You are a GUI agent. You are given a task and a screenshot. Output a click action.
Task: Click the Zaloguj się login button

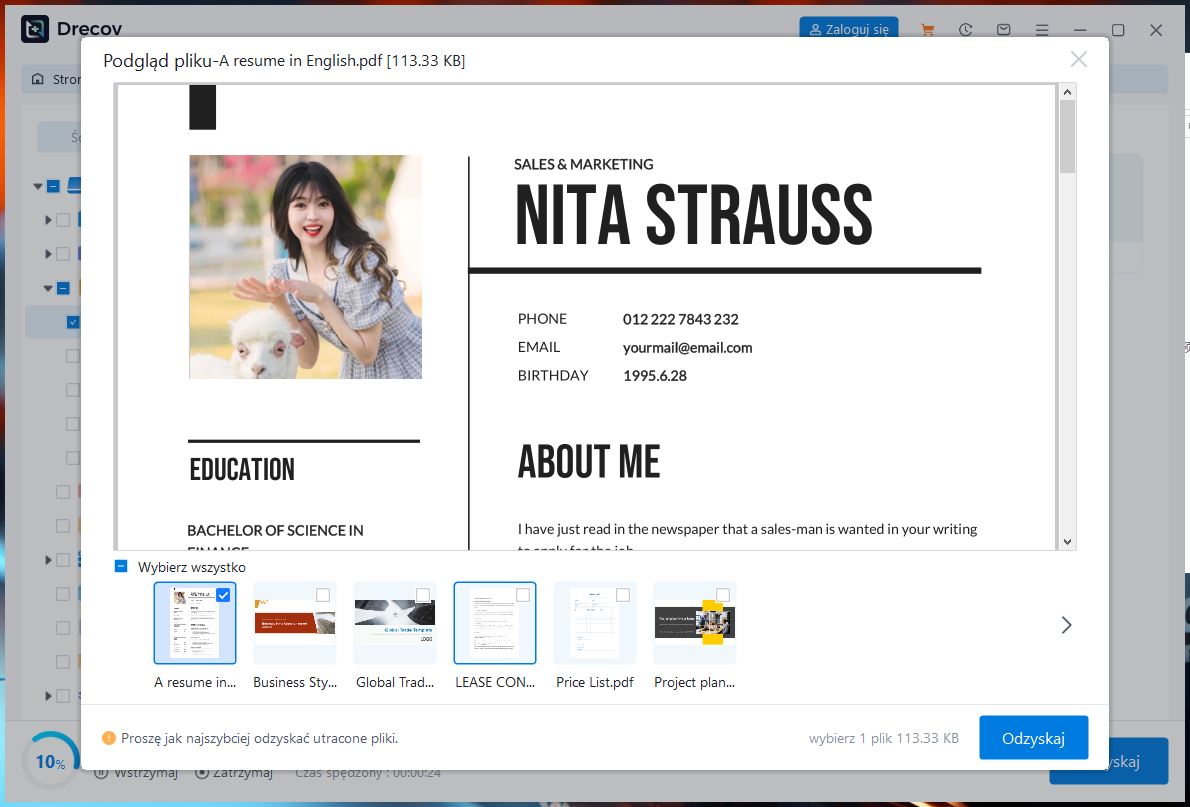point(848,30)
